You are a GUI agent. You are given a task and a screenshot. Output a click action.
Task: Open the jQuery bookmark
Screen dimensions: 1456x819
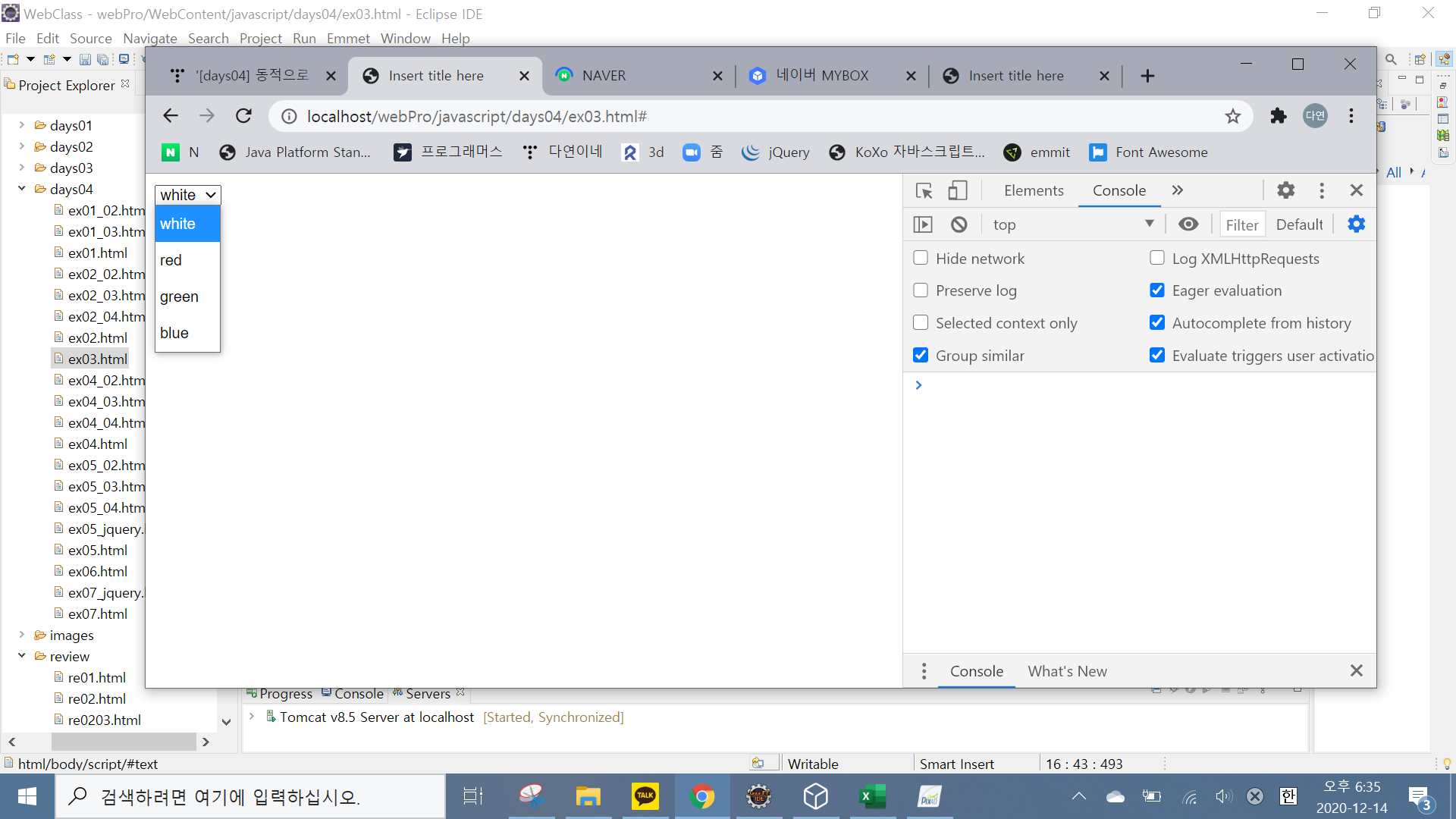point(776,152)
